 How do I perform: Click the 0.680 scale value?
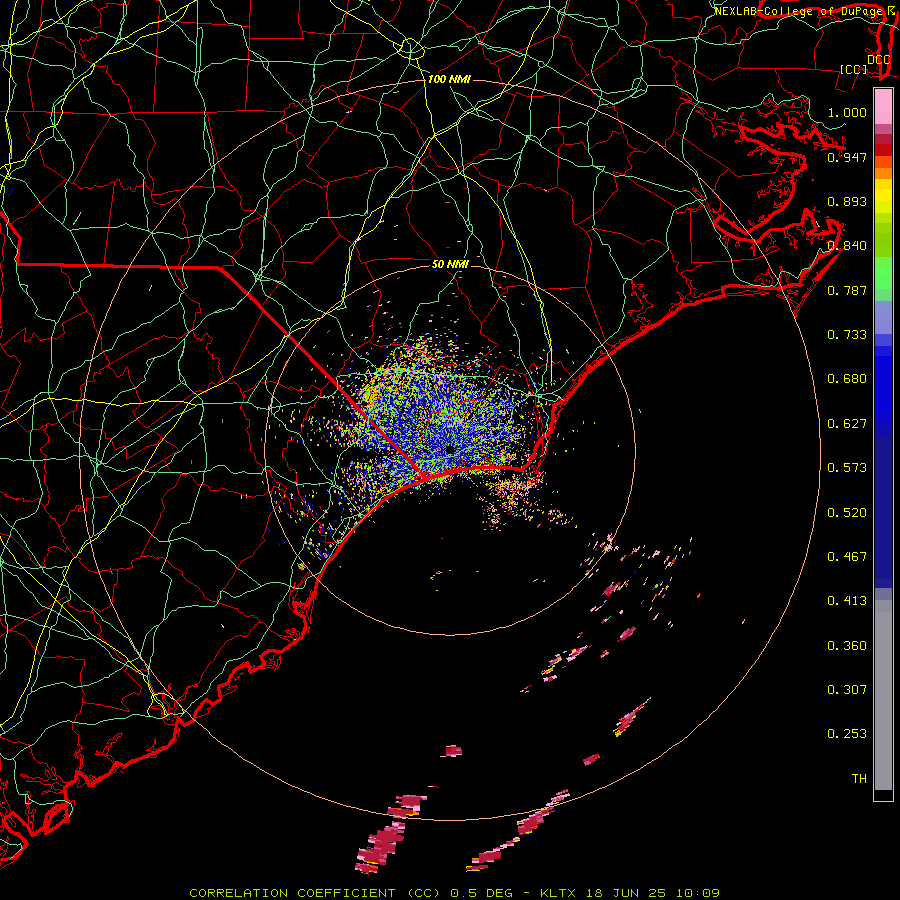(847, 379)
